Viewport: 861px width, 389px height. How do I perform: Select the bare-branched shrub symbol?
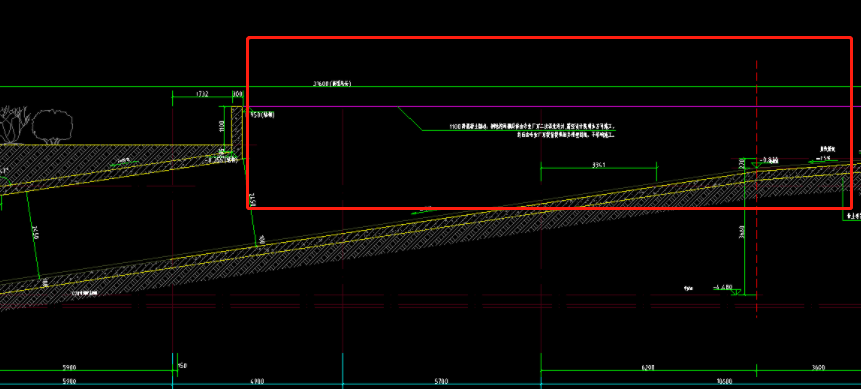[x=14, y=125]
